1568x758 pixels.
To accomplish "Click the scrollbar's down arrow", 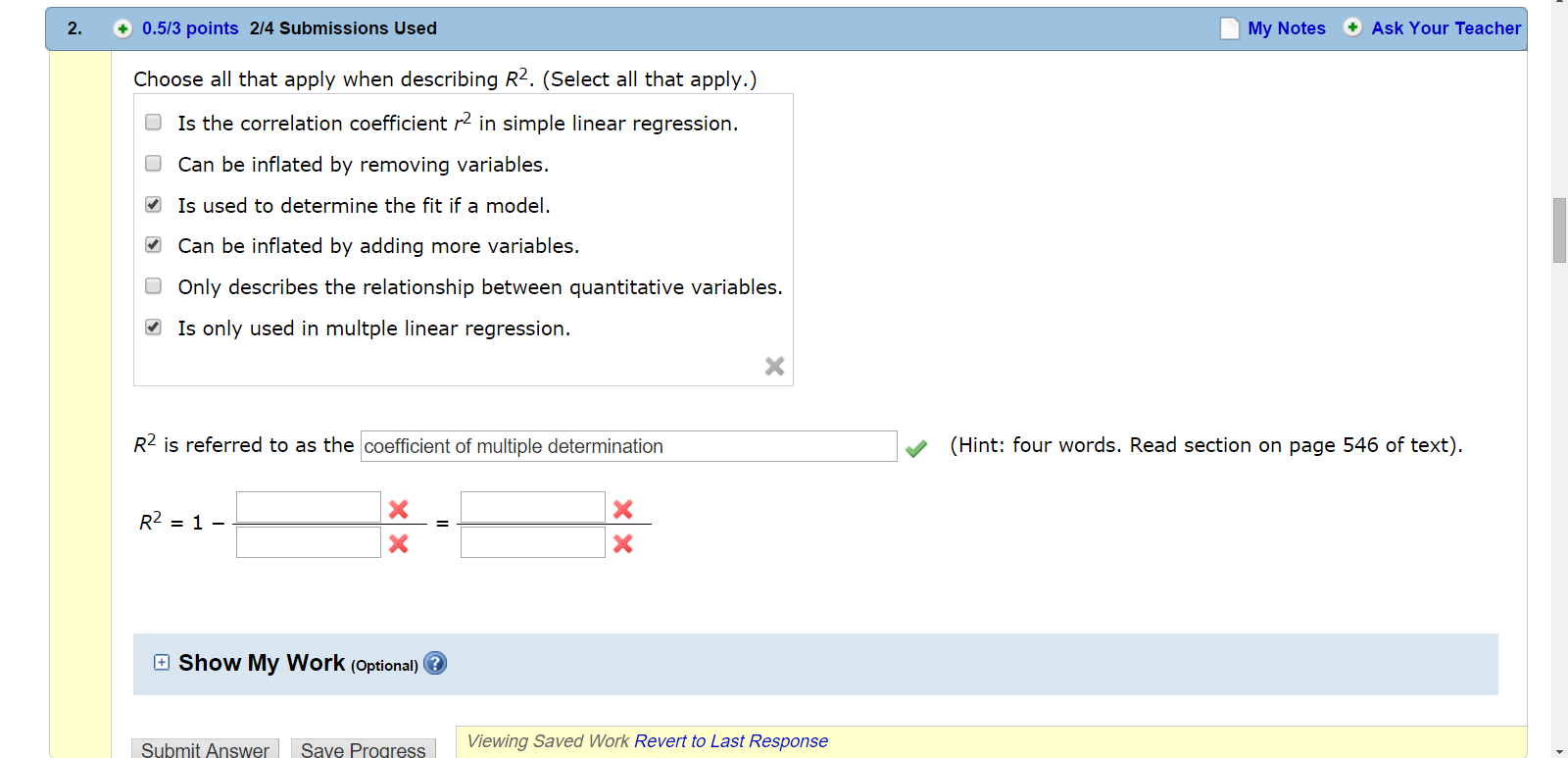I will click(1561, 750).
